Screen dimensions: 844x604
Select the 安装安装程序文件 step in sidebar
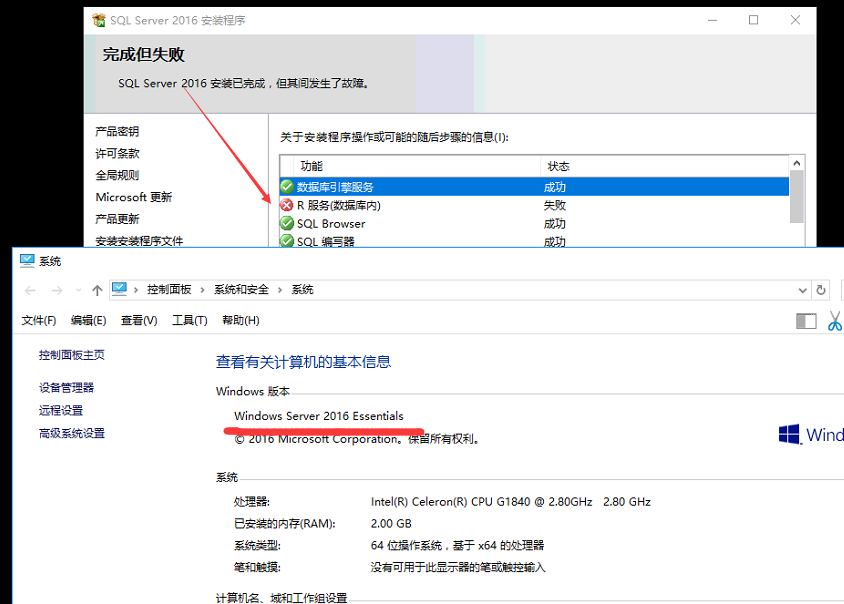(x=139, y=241)
